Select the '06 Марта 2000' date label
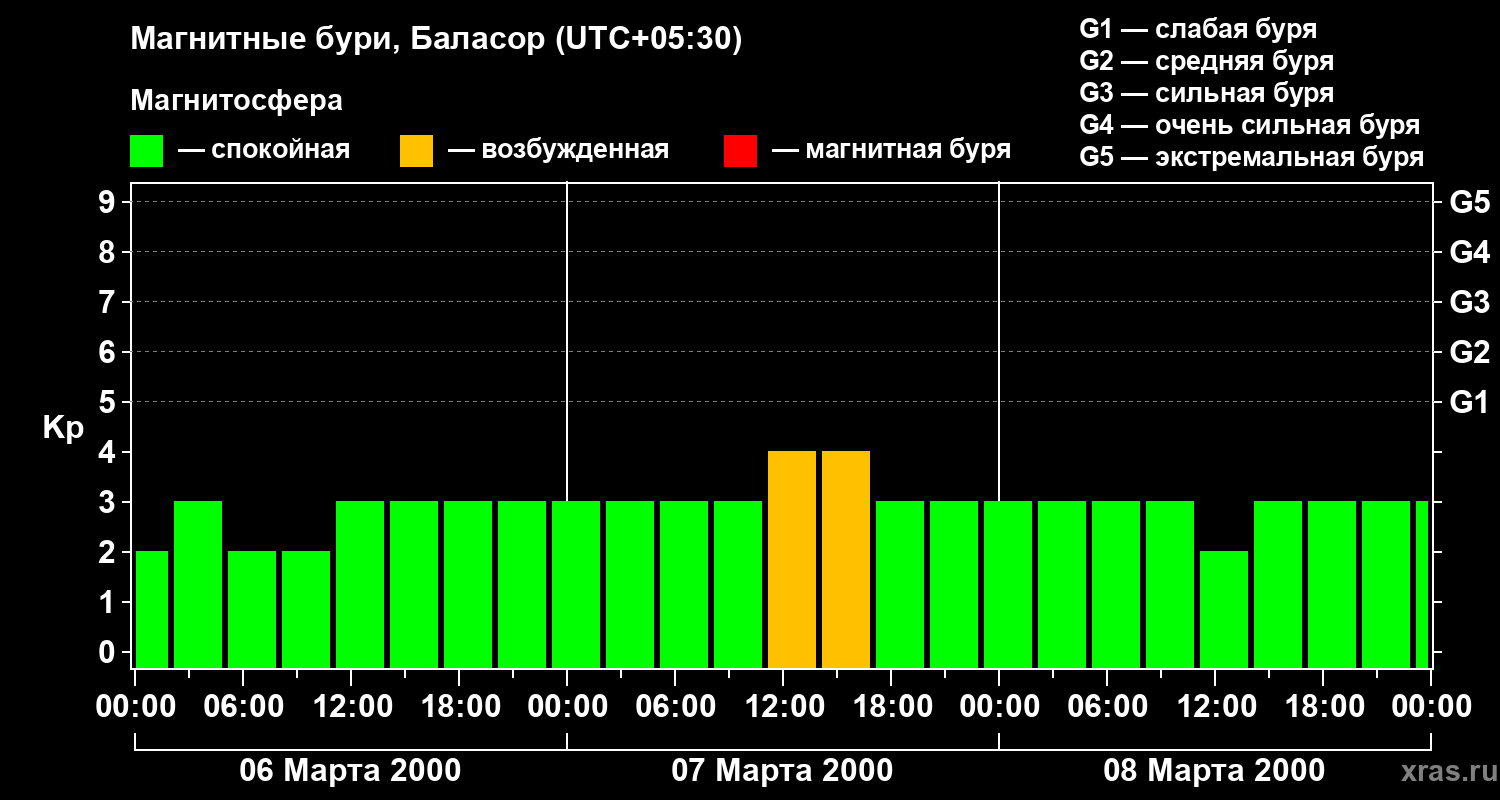1500x800 pixels. pyautogui.click(x=350, y=771)
